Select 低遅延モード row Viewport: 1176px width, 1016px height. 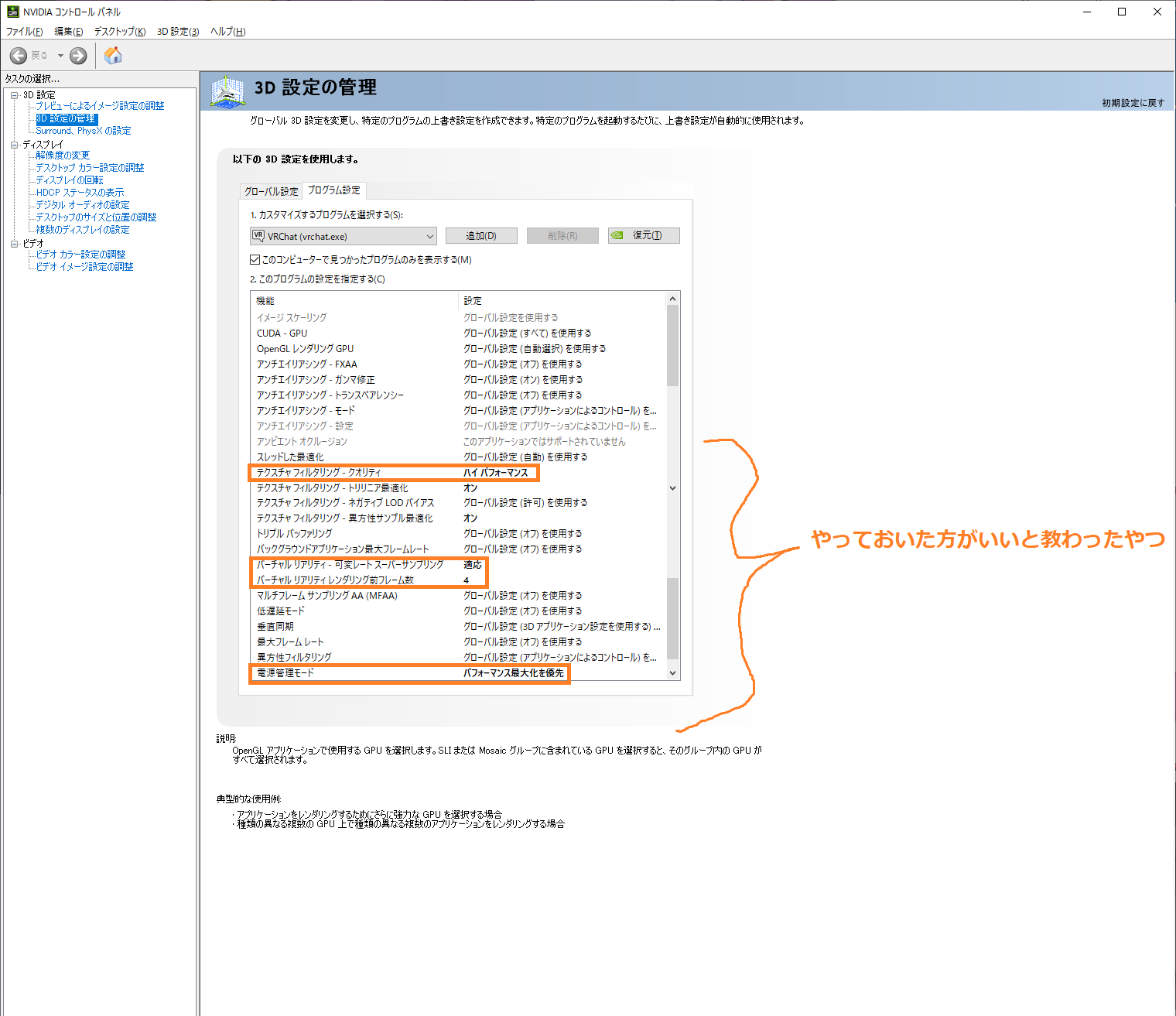(458, 611)
